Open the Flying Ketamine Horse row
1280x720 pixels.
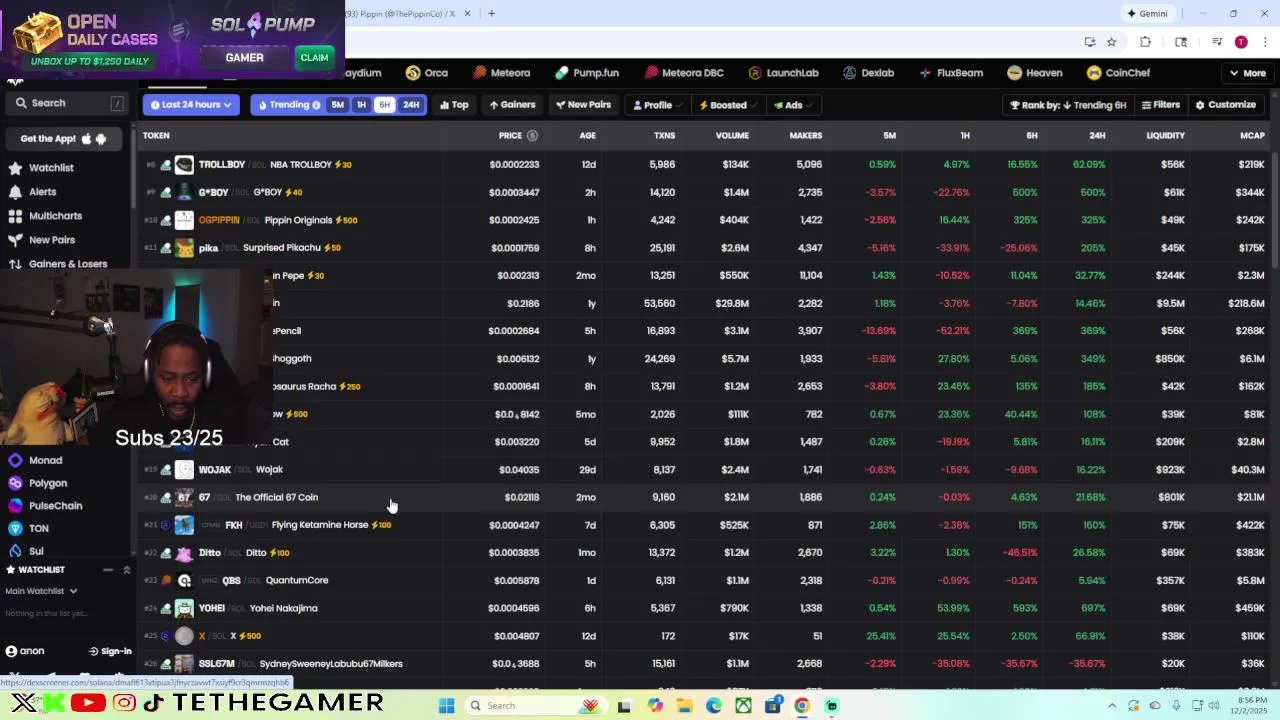pyautogui.click(x=705, y=525)
